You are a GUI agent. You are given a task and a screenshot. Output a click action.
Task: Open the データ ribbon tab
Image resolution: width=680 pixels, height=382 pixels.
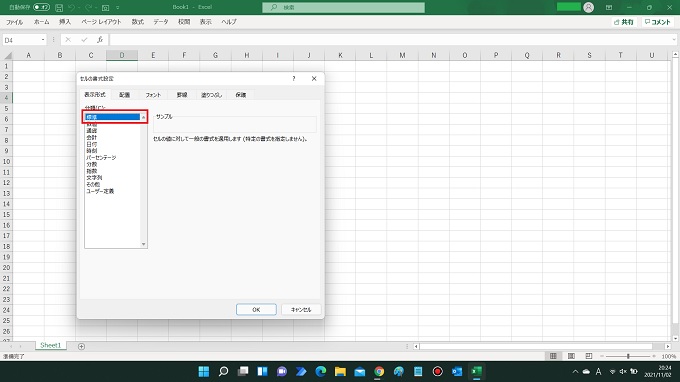pos(161,22)
